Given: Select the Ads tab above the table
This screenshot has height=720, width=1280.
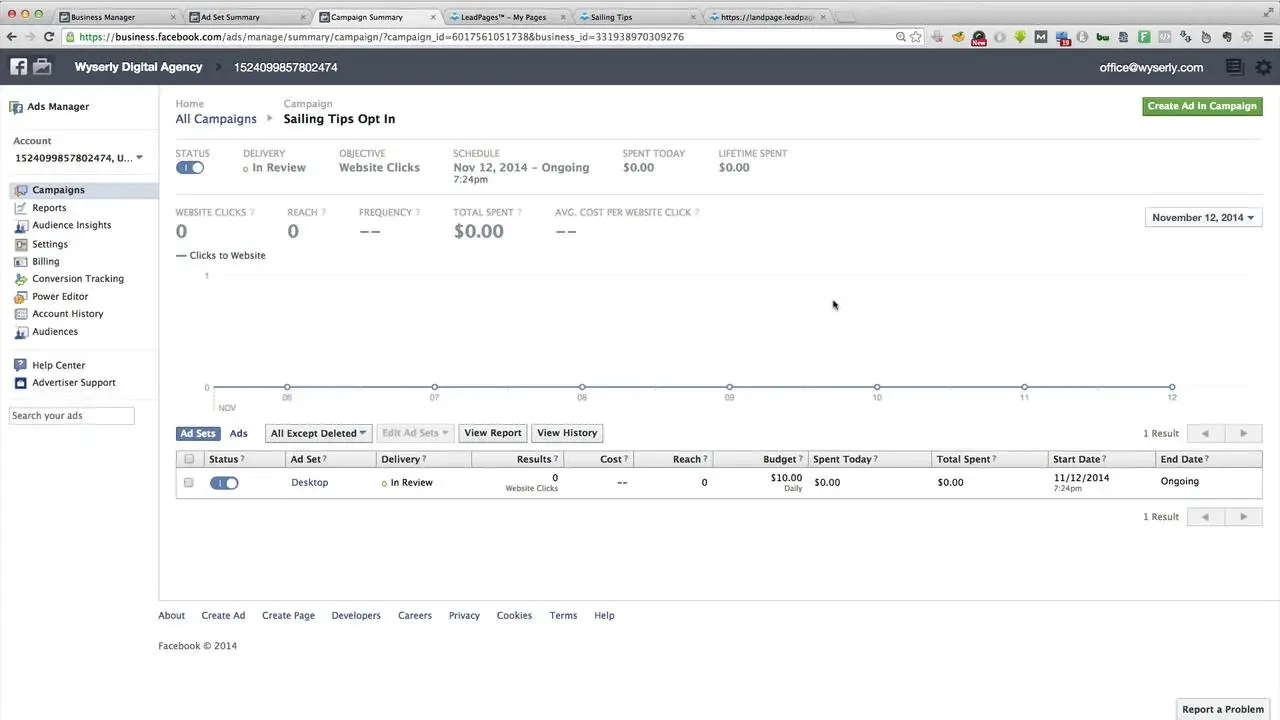Looking at the screenshot, I should coord(239,434).
